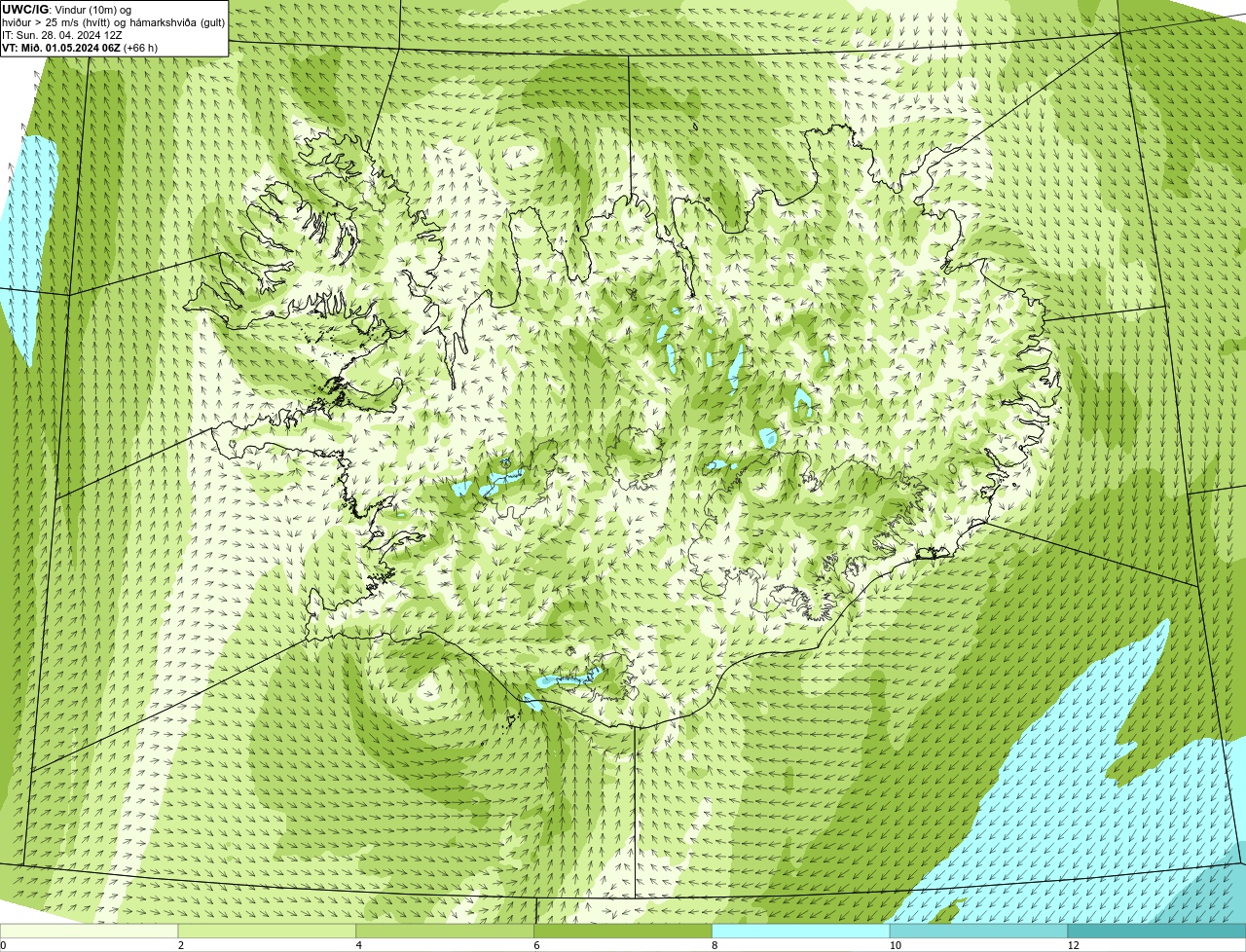Select the teal legend color above 12 m/s
This screenshot has width=1246, height=952.
1156,931
